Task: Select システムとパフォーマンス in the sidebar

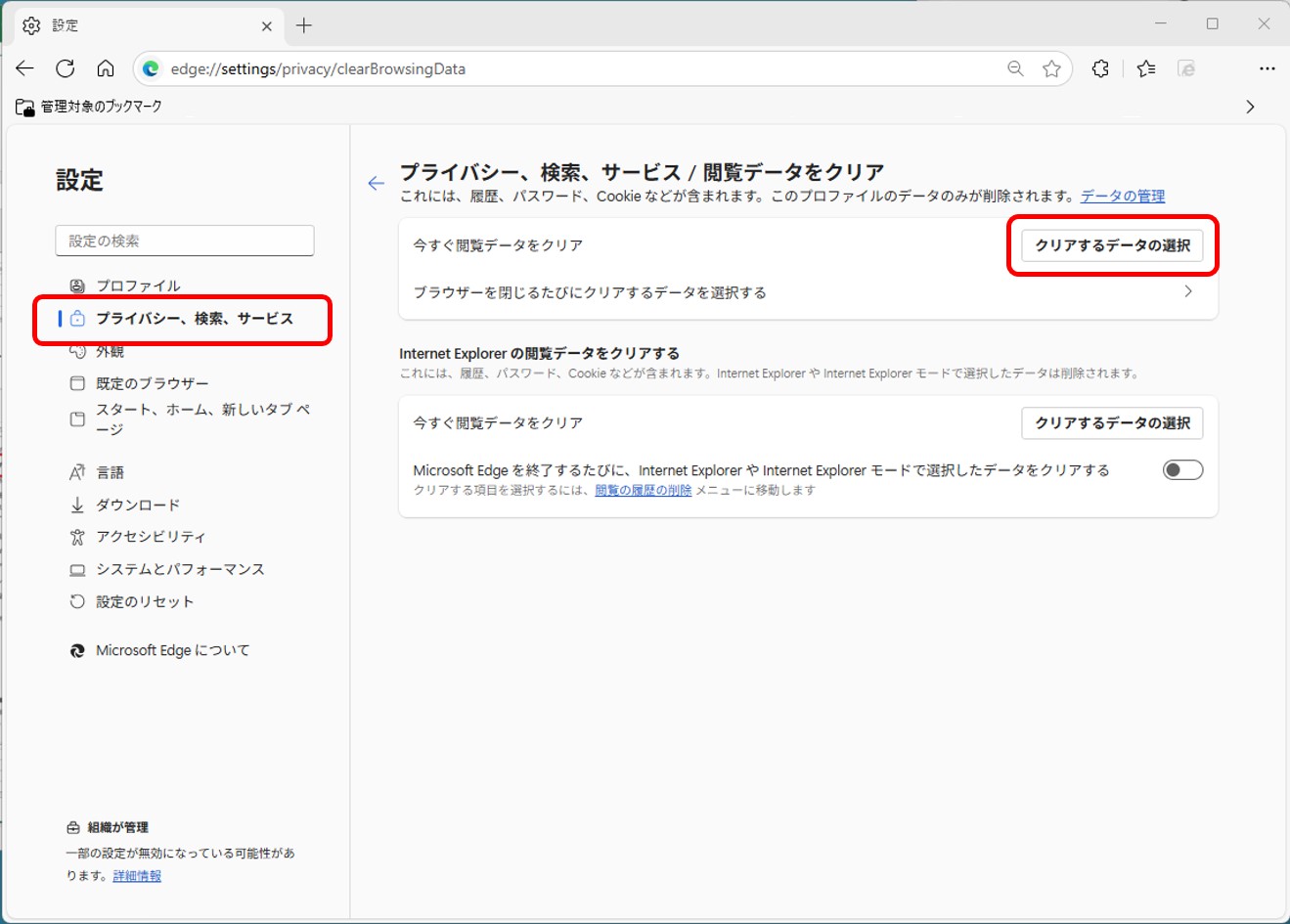Action: click(x=180, y=569)
